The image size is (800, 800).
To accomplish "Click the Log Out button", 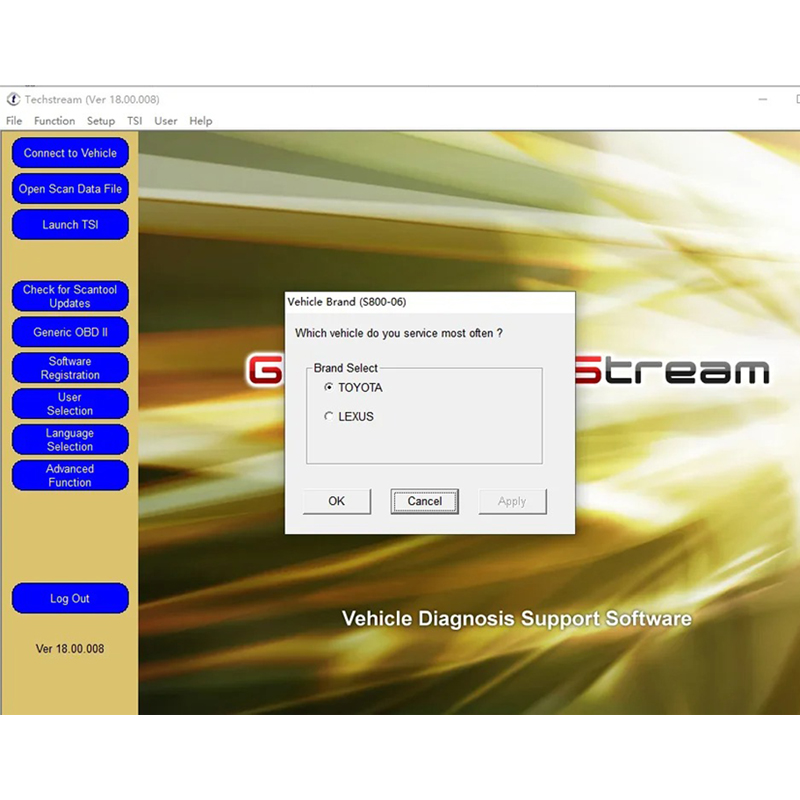I will [70, 598].
